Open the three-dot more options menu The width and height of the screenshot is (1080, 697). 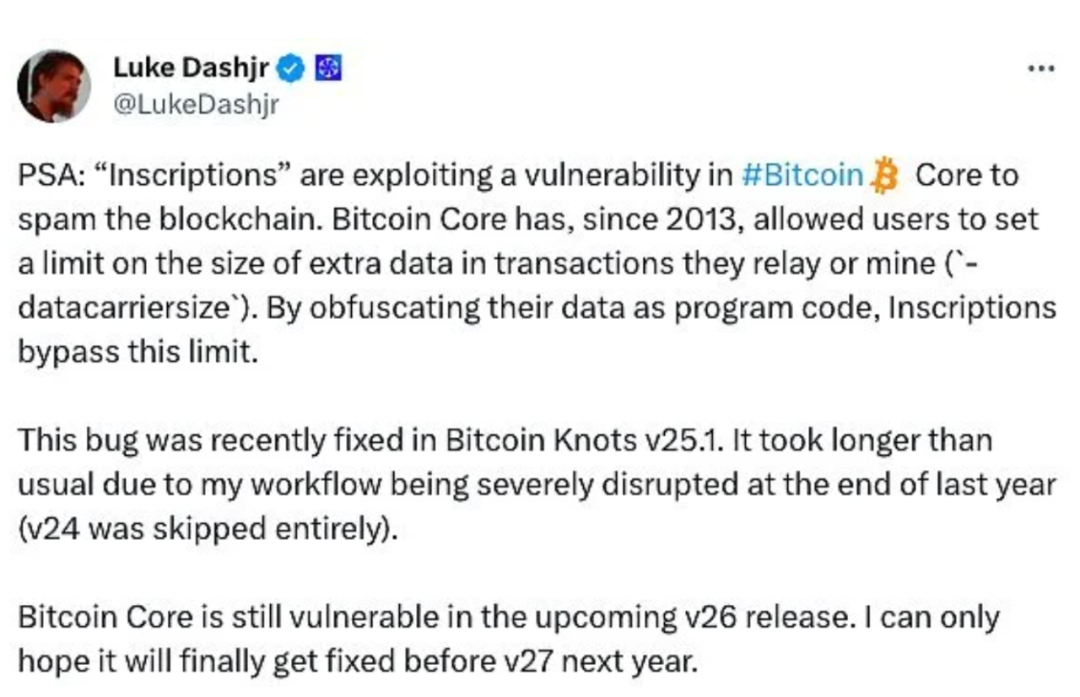1040,69
